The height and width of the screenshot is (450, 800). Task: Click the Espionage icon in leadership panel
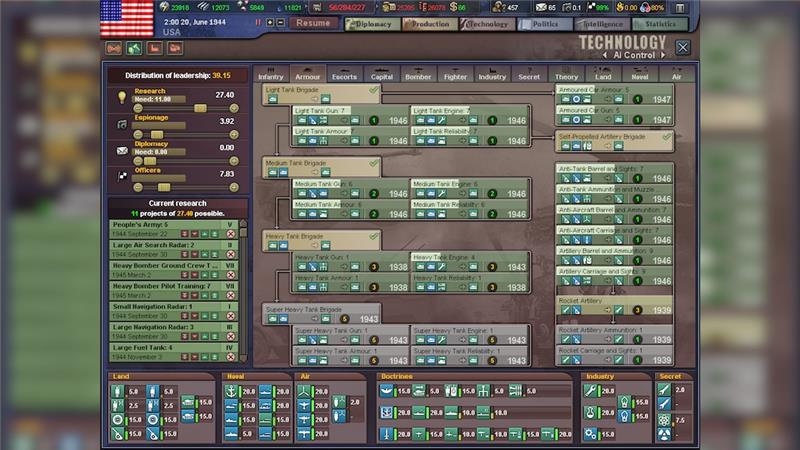pos(121,124)
